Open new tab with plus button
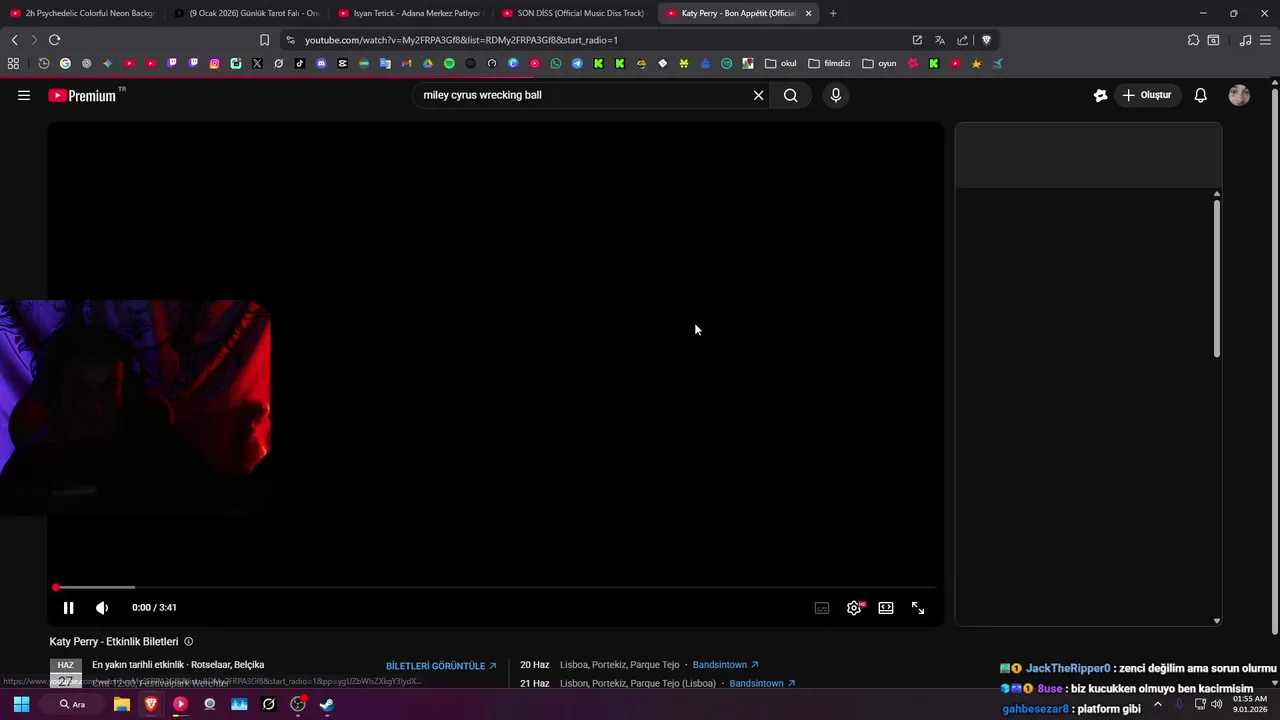The width and height of the screenshot is (1280, 720). (x=833, y=13)
